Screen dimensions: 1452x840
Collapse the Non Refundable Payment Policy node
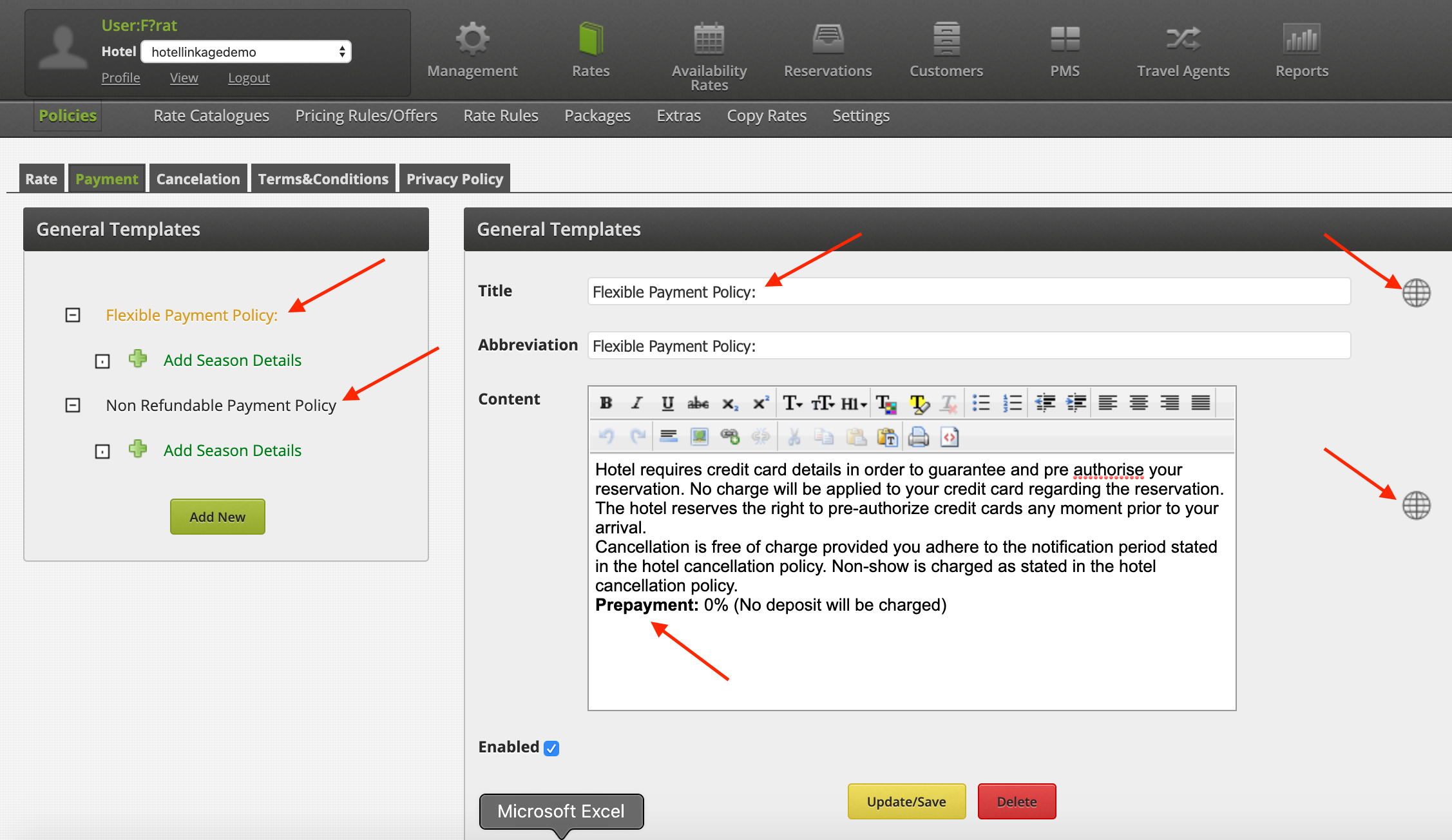(73, 405)
